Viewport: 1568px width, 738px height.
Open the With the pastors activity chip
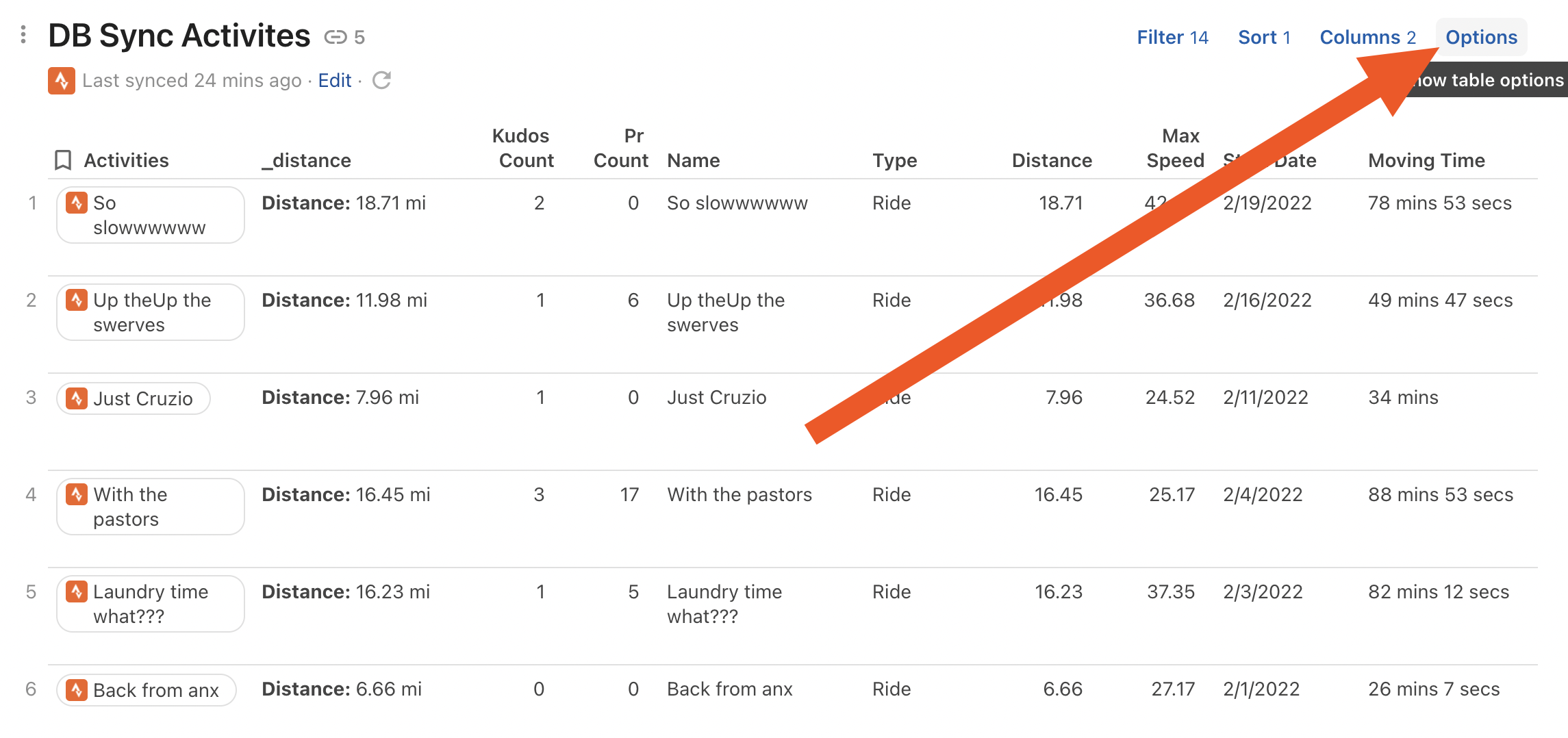click(151, 507)
